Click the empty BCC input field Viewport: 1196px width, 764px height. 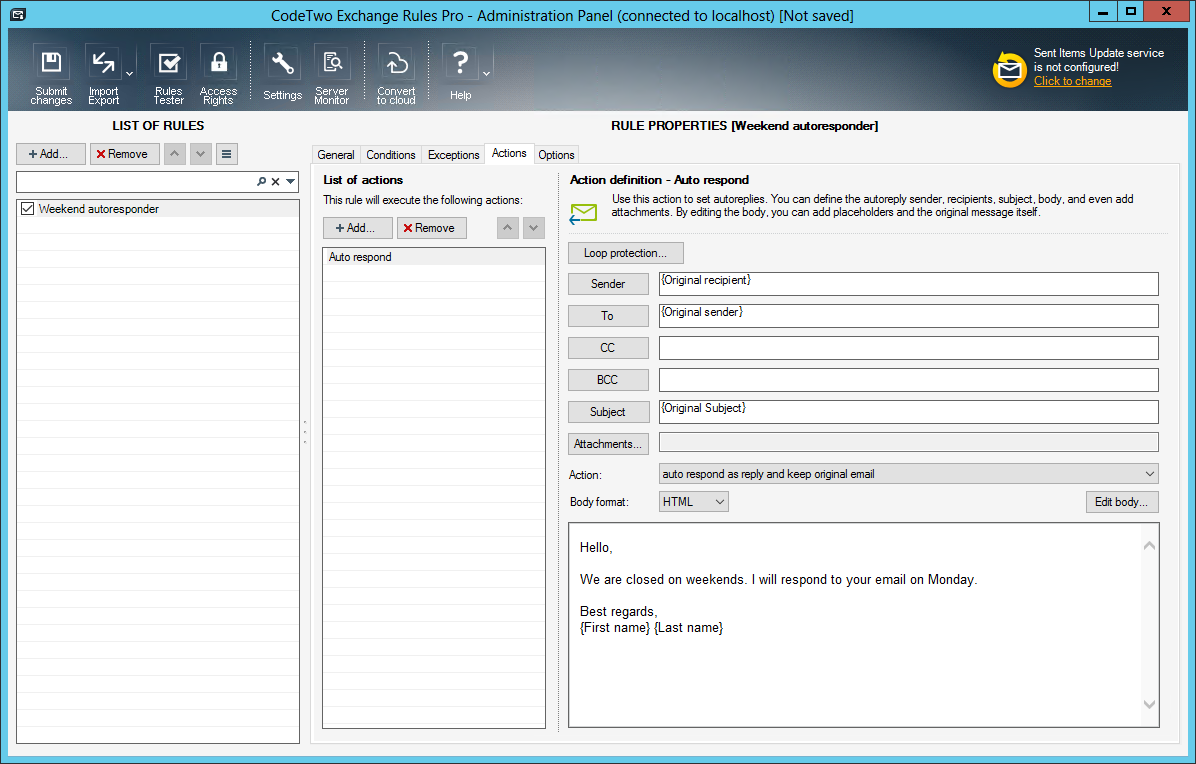pyautogui.click(x=908, y=380)
